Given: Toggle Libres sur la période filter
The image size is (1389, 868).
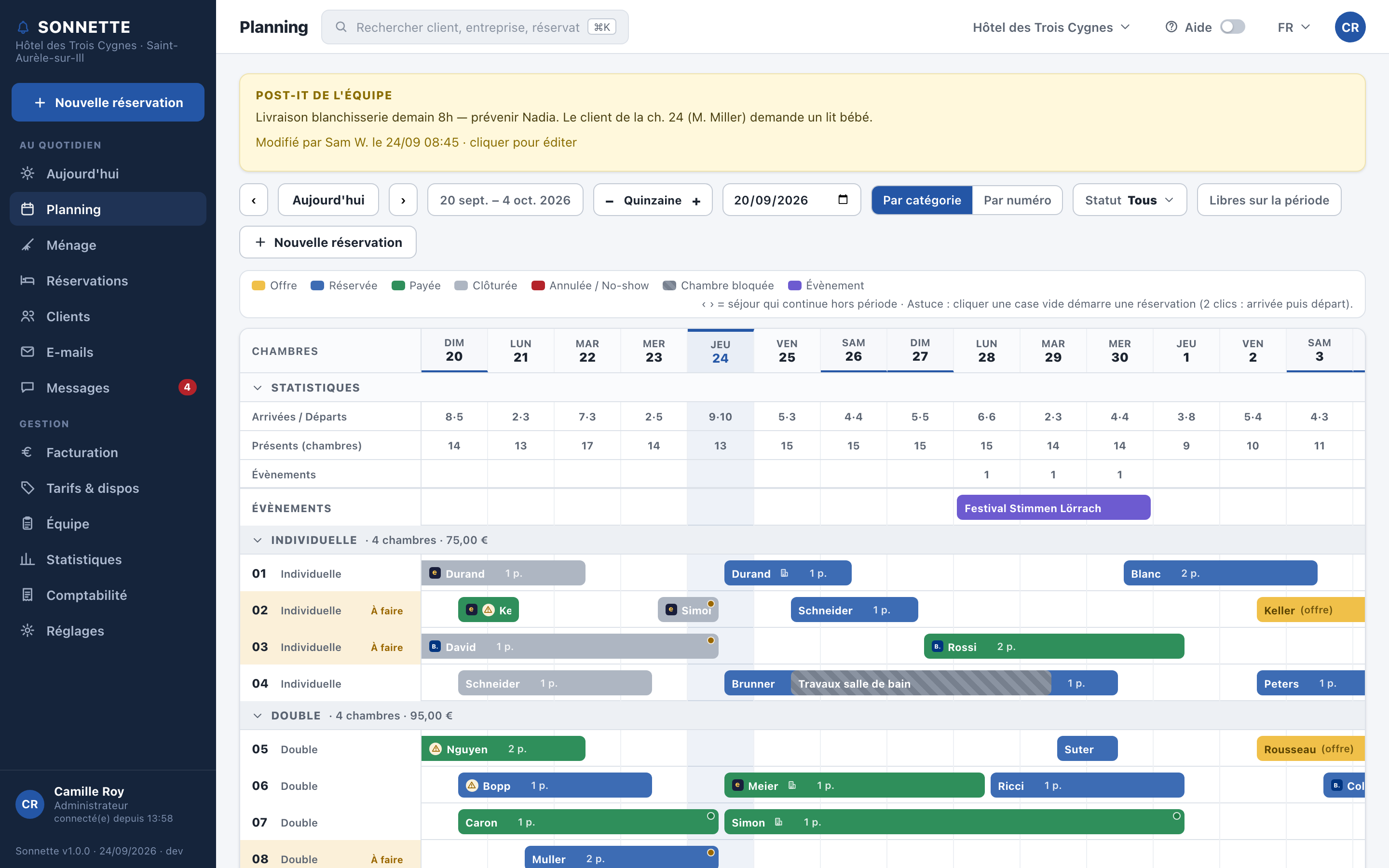Looking at the screenshot, I should point(1269,200).
